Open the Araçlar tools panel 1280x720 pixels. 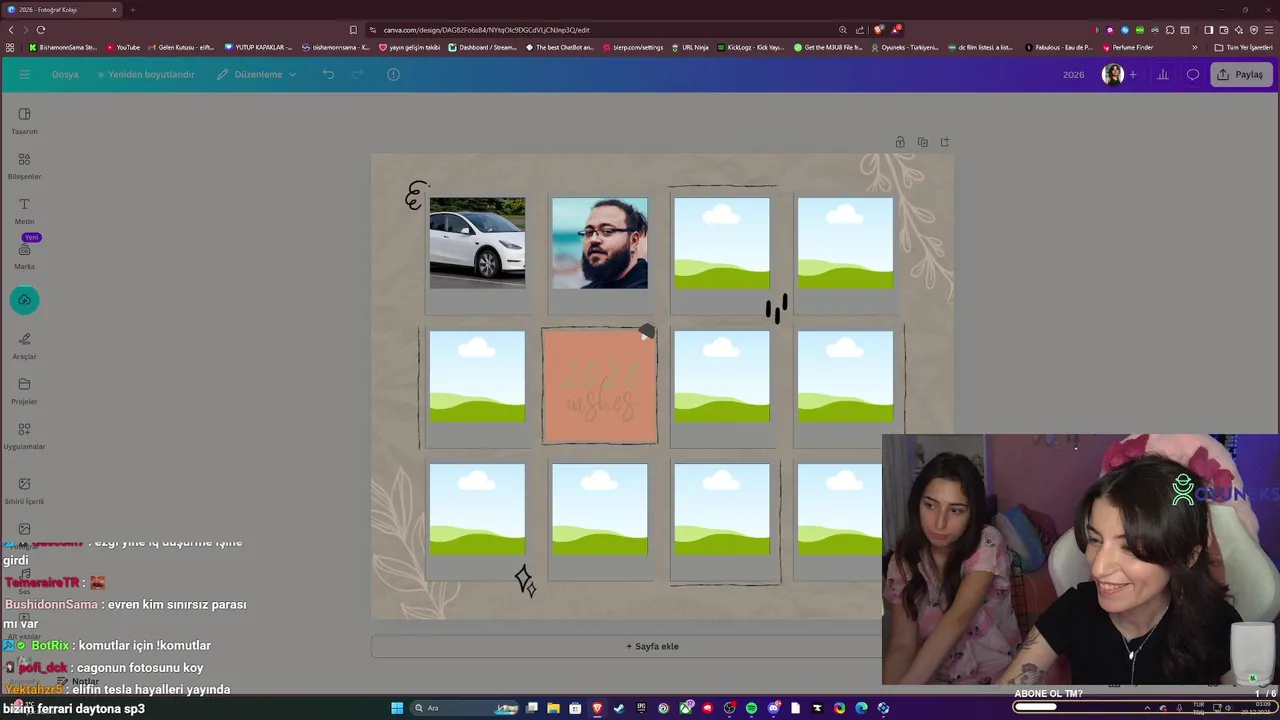(24, 346)
